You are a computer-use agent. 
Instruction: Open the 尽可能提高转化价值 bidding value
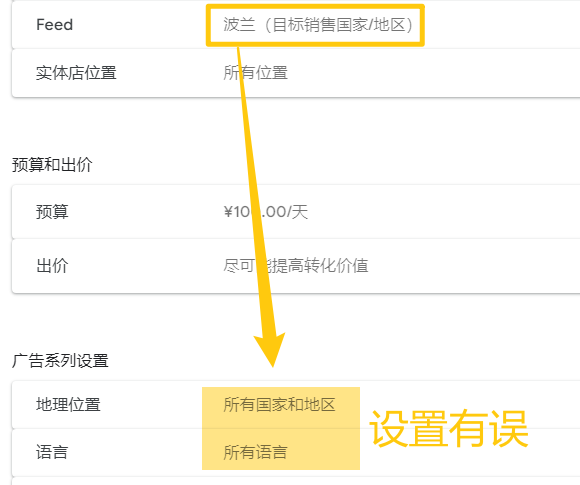296,266
